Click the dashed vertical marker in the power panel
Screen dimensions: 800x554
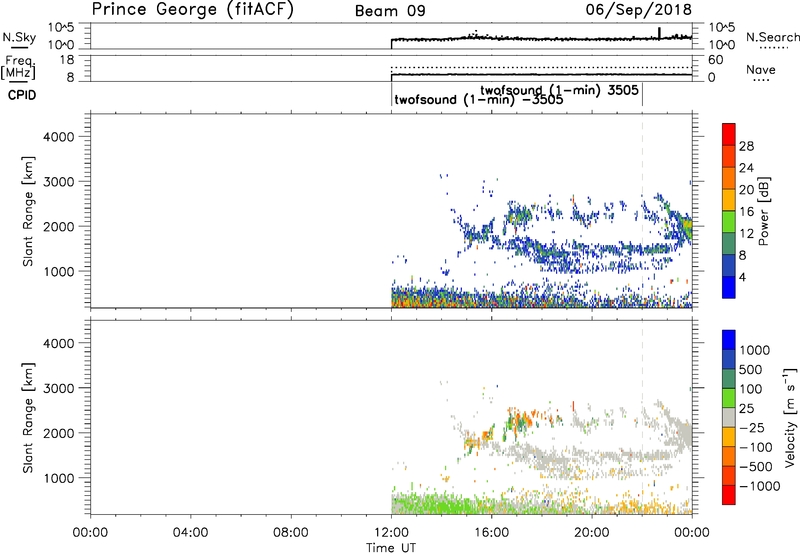(x=642, y=210)
